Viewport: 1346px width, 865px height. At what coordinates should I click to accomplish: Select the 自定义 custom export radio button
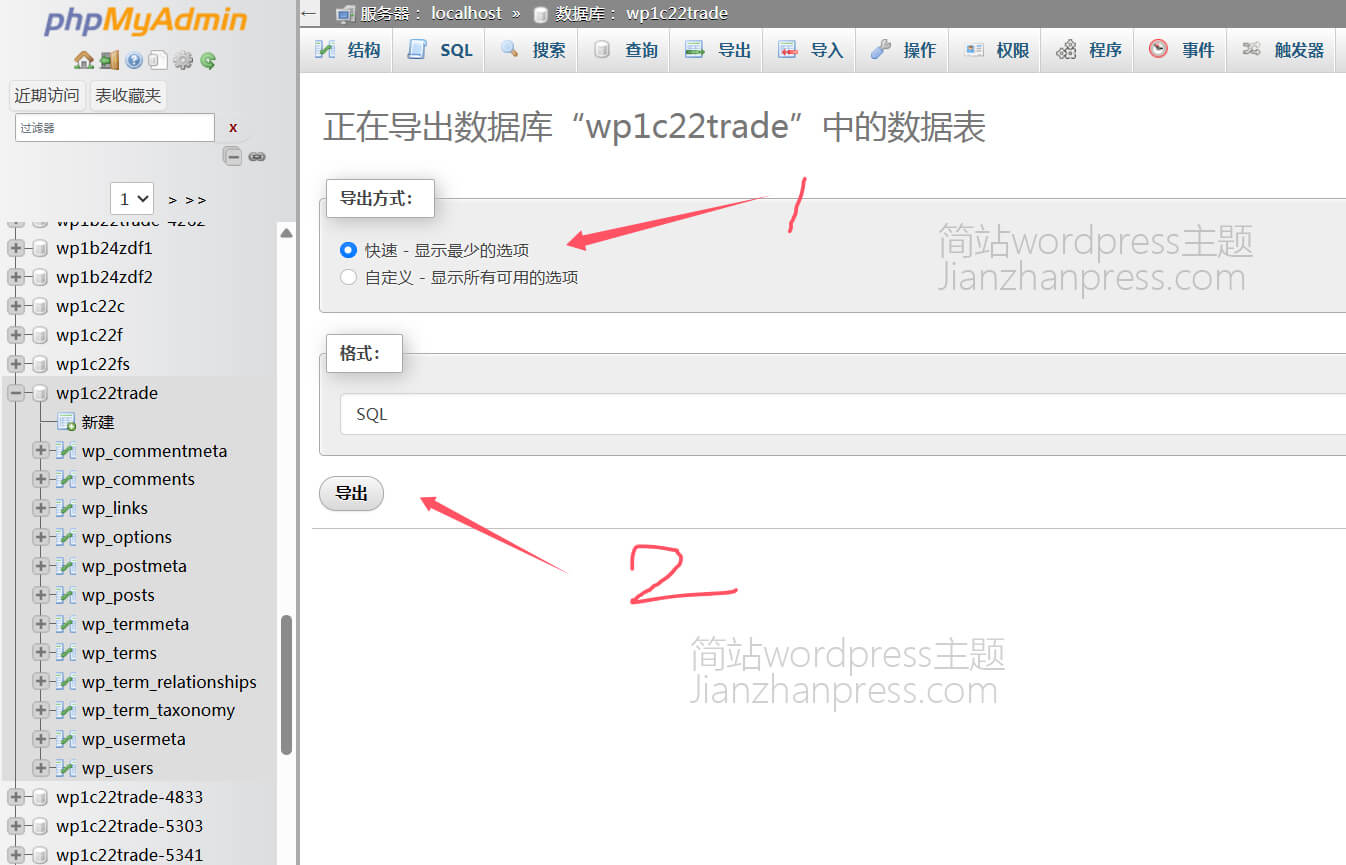coord(348,278)
